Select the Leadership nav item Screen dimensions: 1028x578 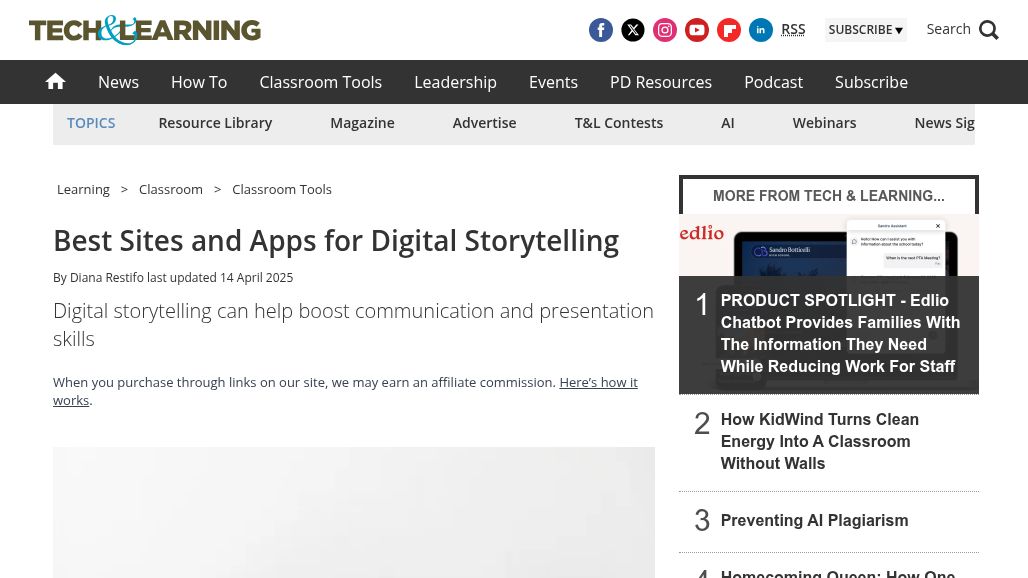click(455, 82)
